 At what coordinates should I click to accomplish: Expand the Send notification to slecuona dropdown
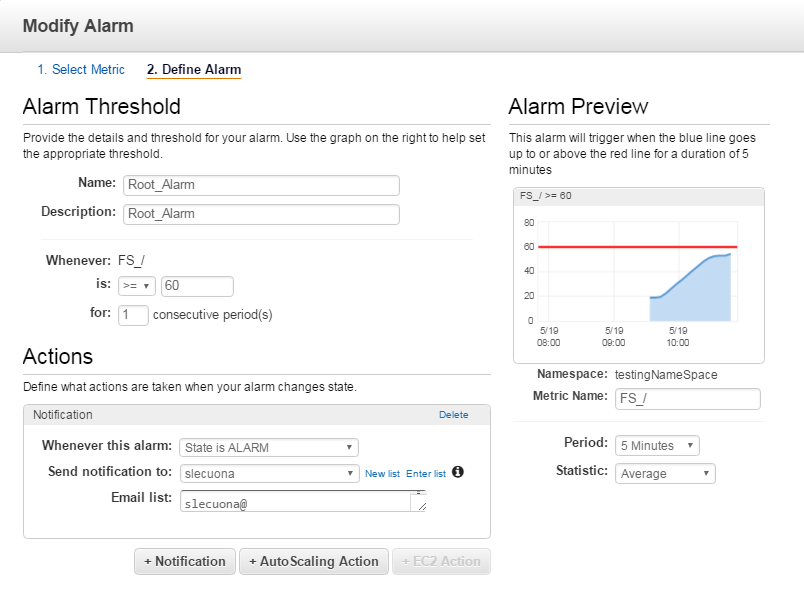269,473
